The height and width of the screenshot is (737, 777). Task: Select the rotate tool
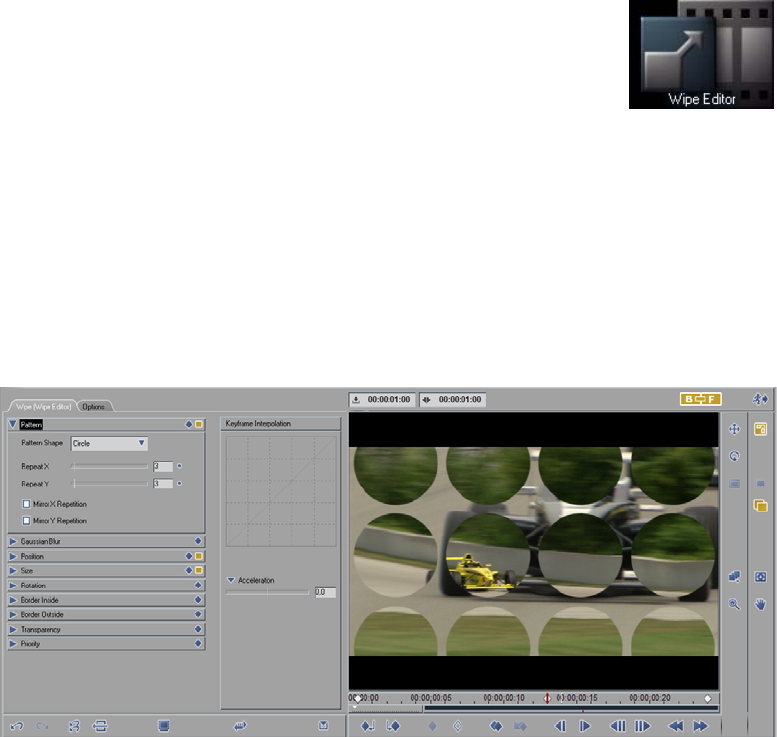[x=734, y=456]
